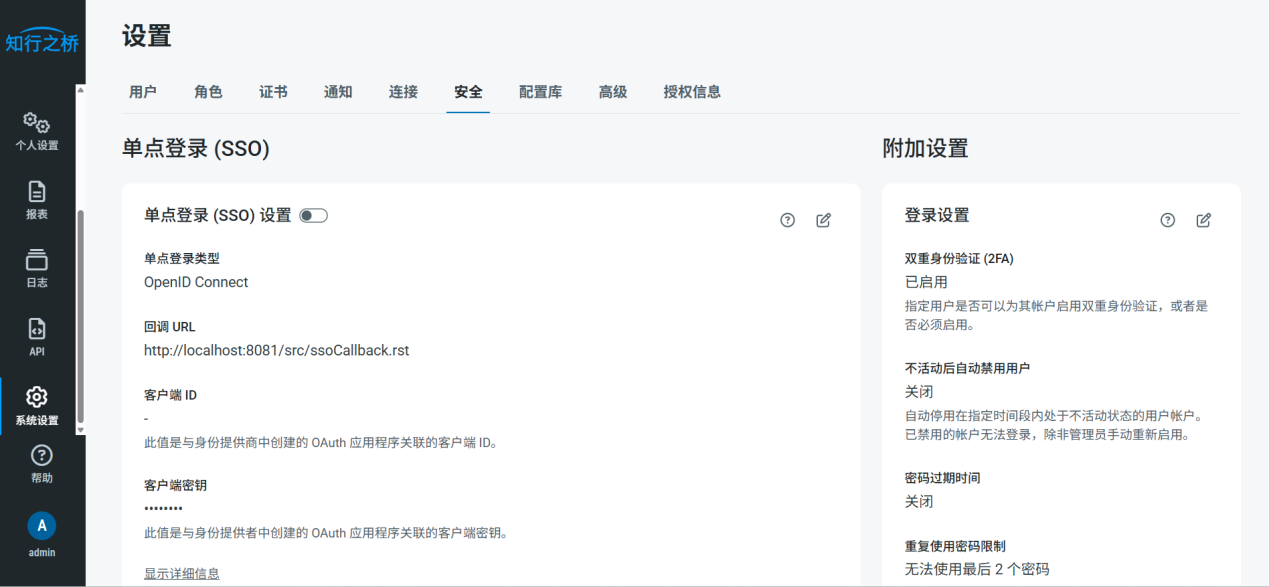
Task: Show help for 登录设置
Action: tap(1167, 220)
